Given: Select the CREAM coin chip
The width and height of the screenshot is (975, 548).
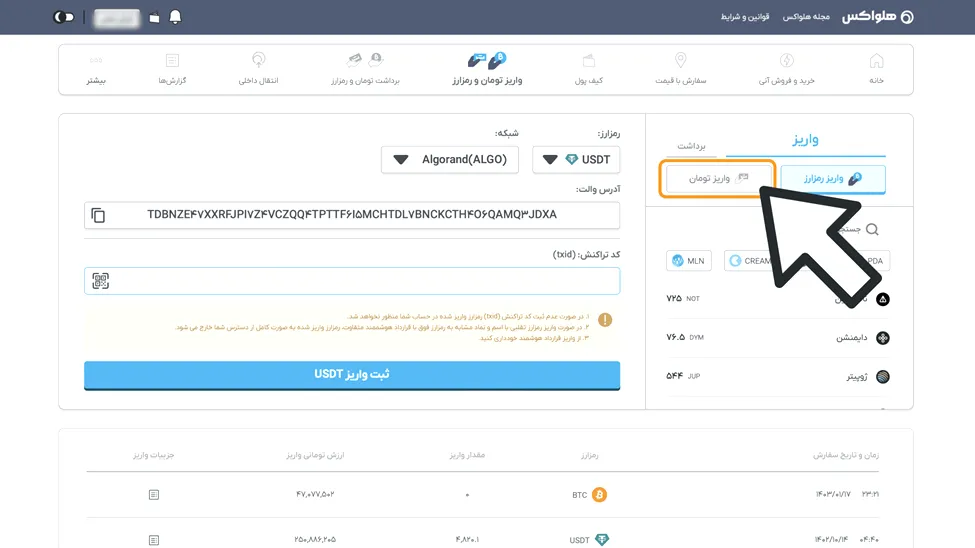Looking at the screenshot, I should pos(751,261).
